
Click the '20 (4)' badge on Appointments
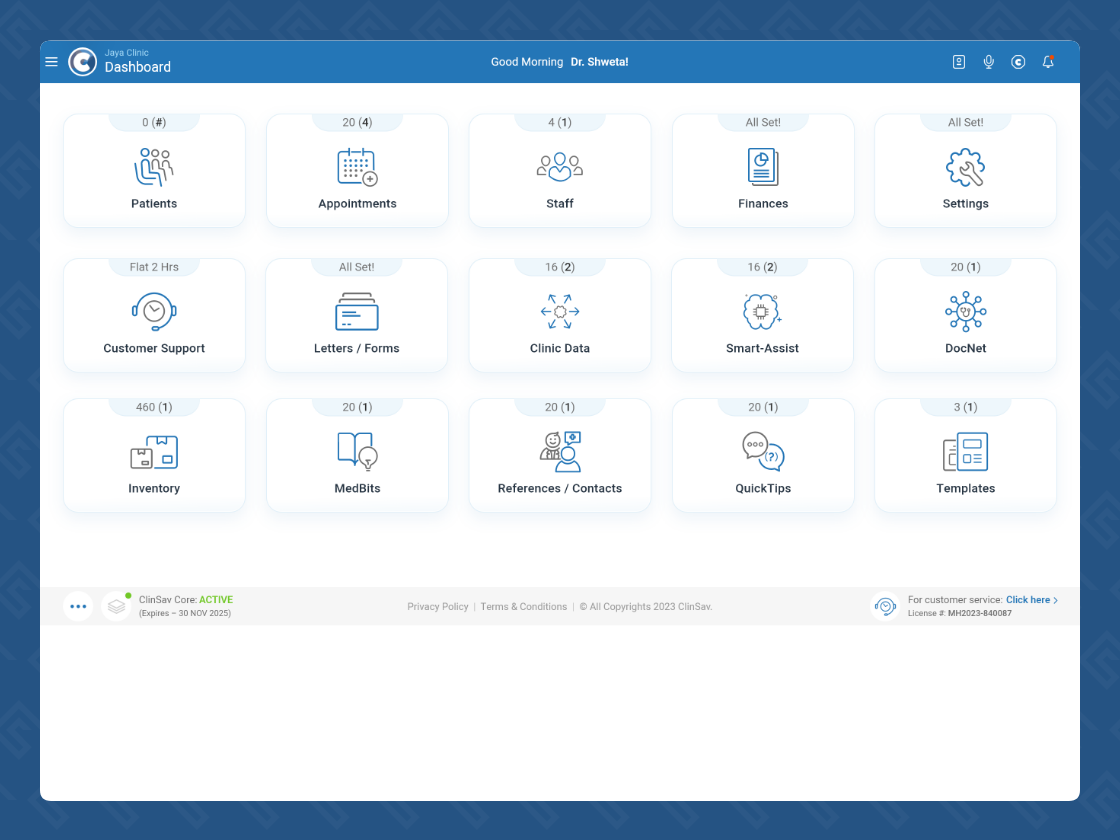point(357,122)
